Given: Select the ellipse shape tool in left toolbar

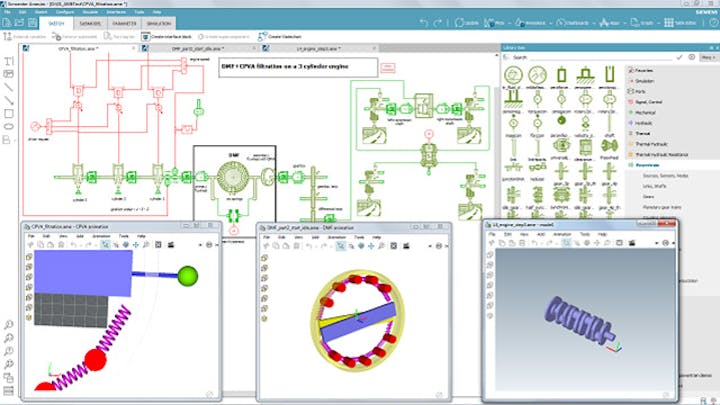Looking at the screenshot, I should click(9, 126).
